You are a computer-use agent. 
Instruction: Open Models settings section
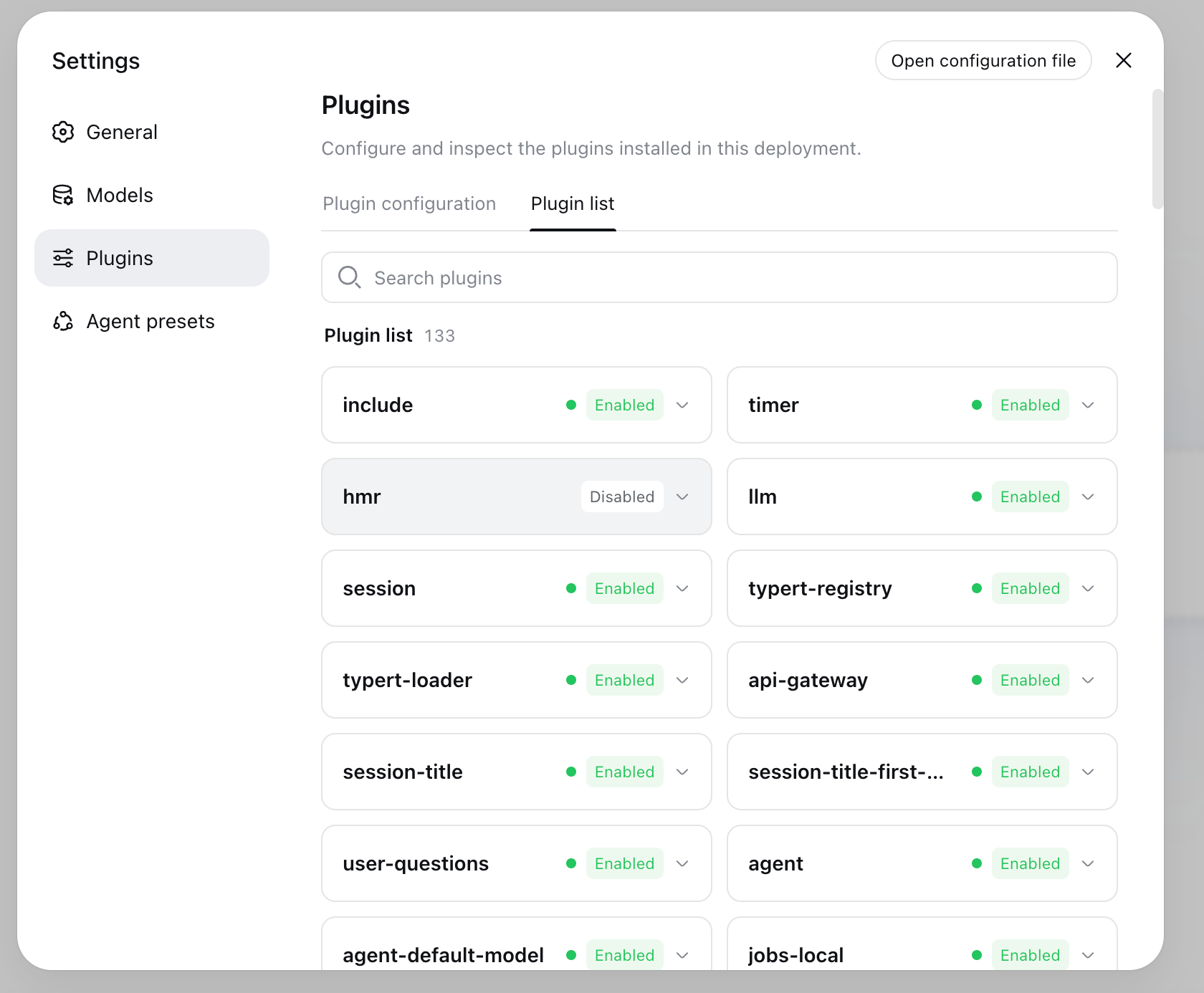tap(152, 195)
